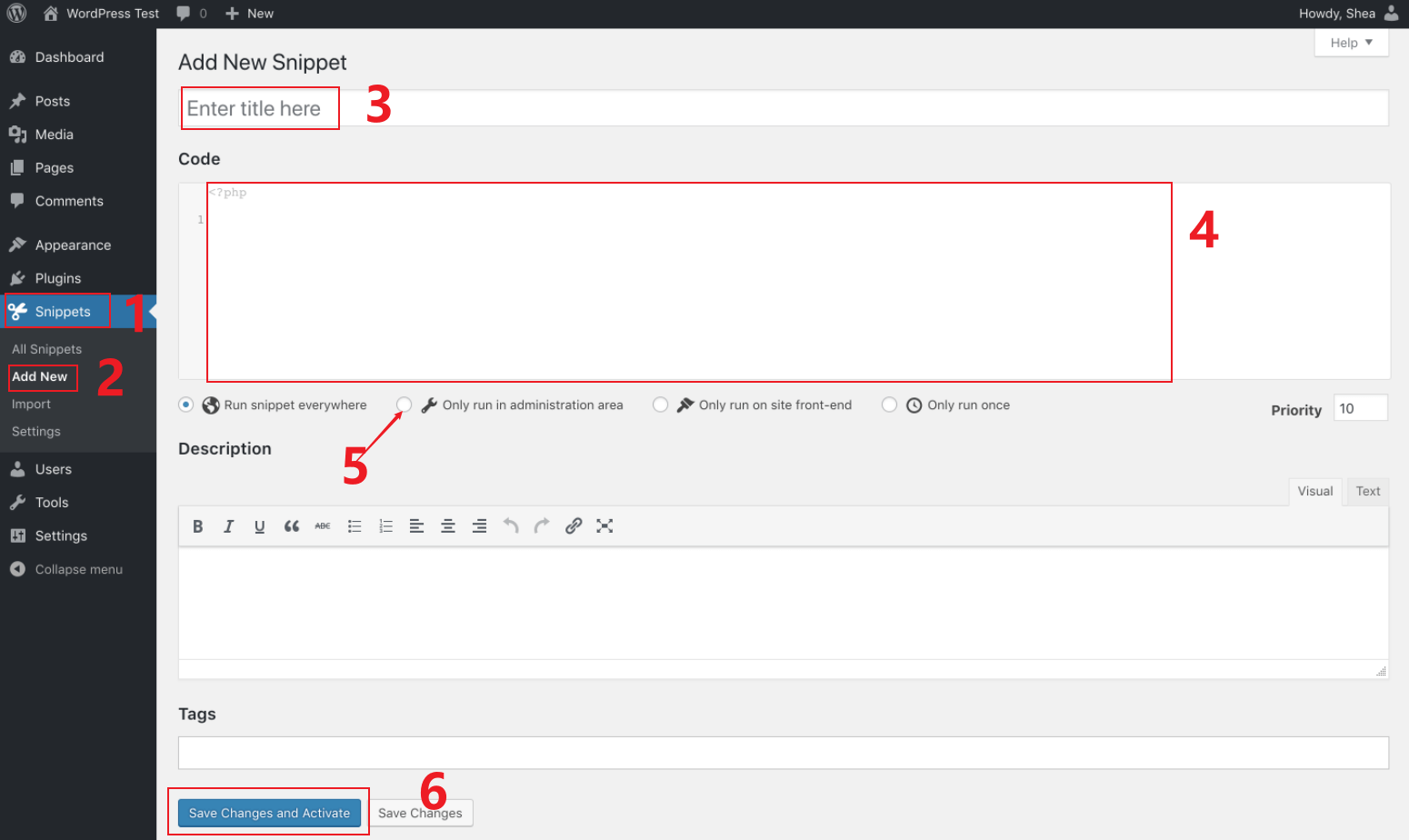Open Snippets Settings submenu item
The width and height of the screenshot is (1409, 840).
(36, 432)
